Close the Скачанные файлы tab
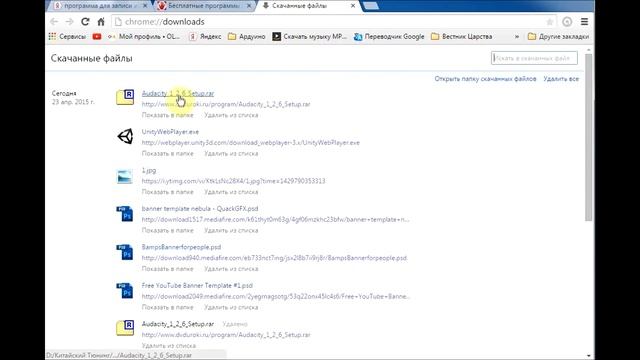The image size is (640, 360). click(353, 6)
